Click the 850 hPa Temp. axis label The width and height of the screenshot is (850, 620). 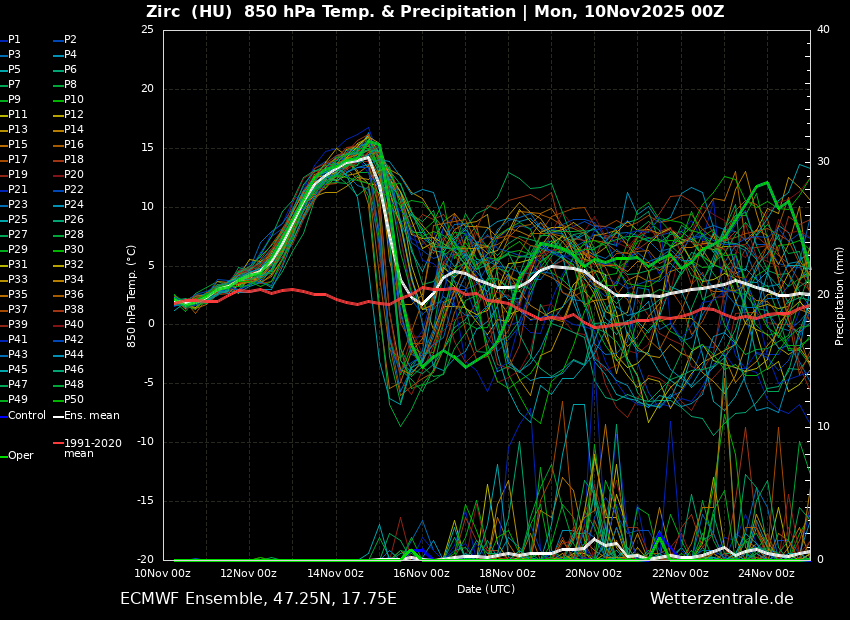click(132, 296)
